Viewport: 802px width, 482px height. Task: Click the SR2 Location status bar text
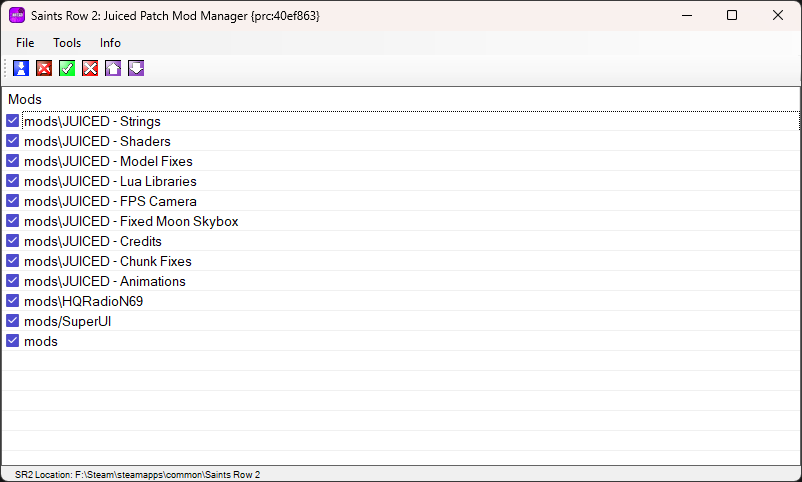(137, 474)
